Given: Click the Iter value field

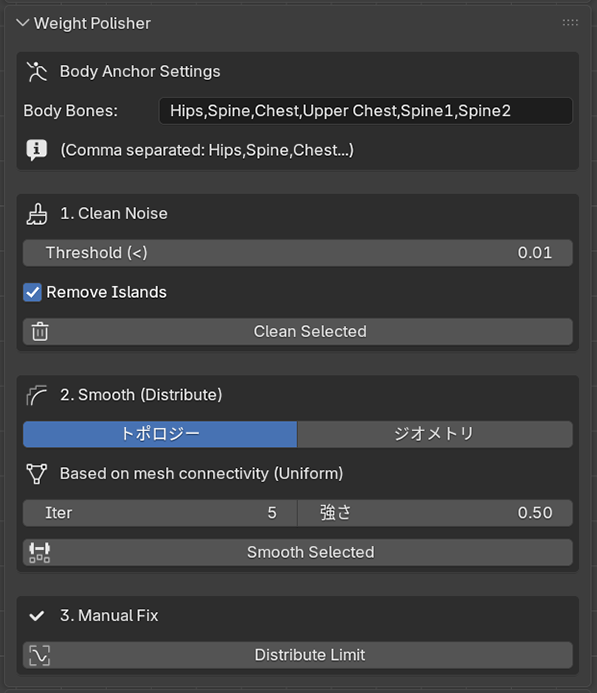Looking at the screenshot, I should pyautogui.click(x=160, y=513).
